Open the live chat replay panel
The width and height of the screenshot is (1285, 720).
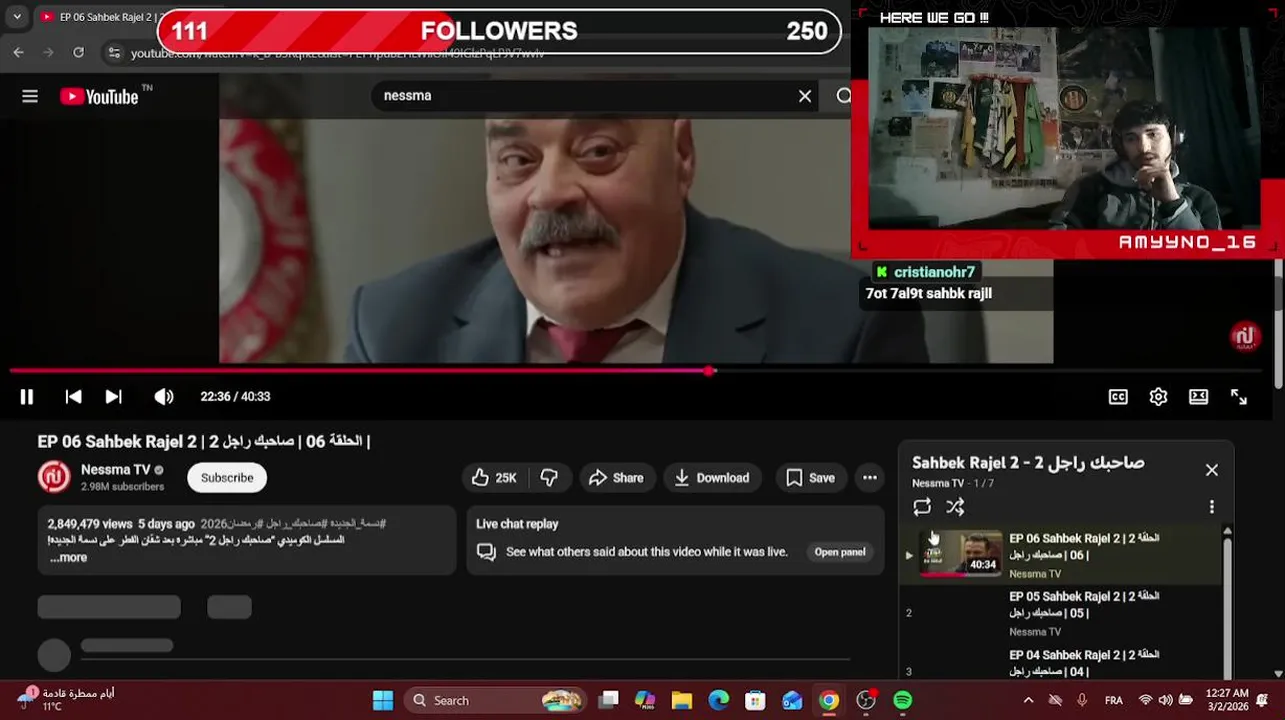[x=839, y=552]
